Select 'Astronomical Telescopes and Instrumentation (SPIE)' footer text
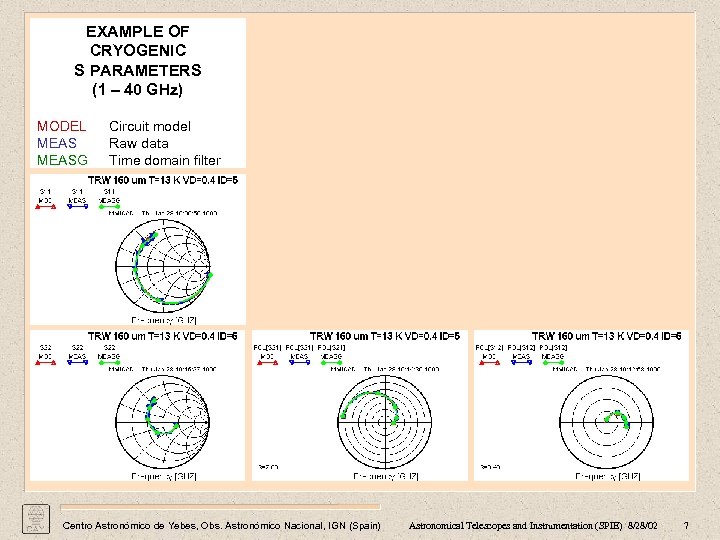The height and width of the screenshot is (540, 720). (x=516, y=526)
